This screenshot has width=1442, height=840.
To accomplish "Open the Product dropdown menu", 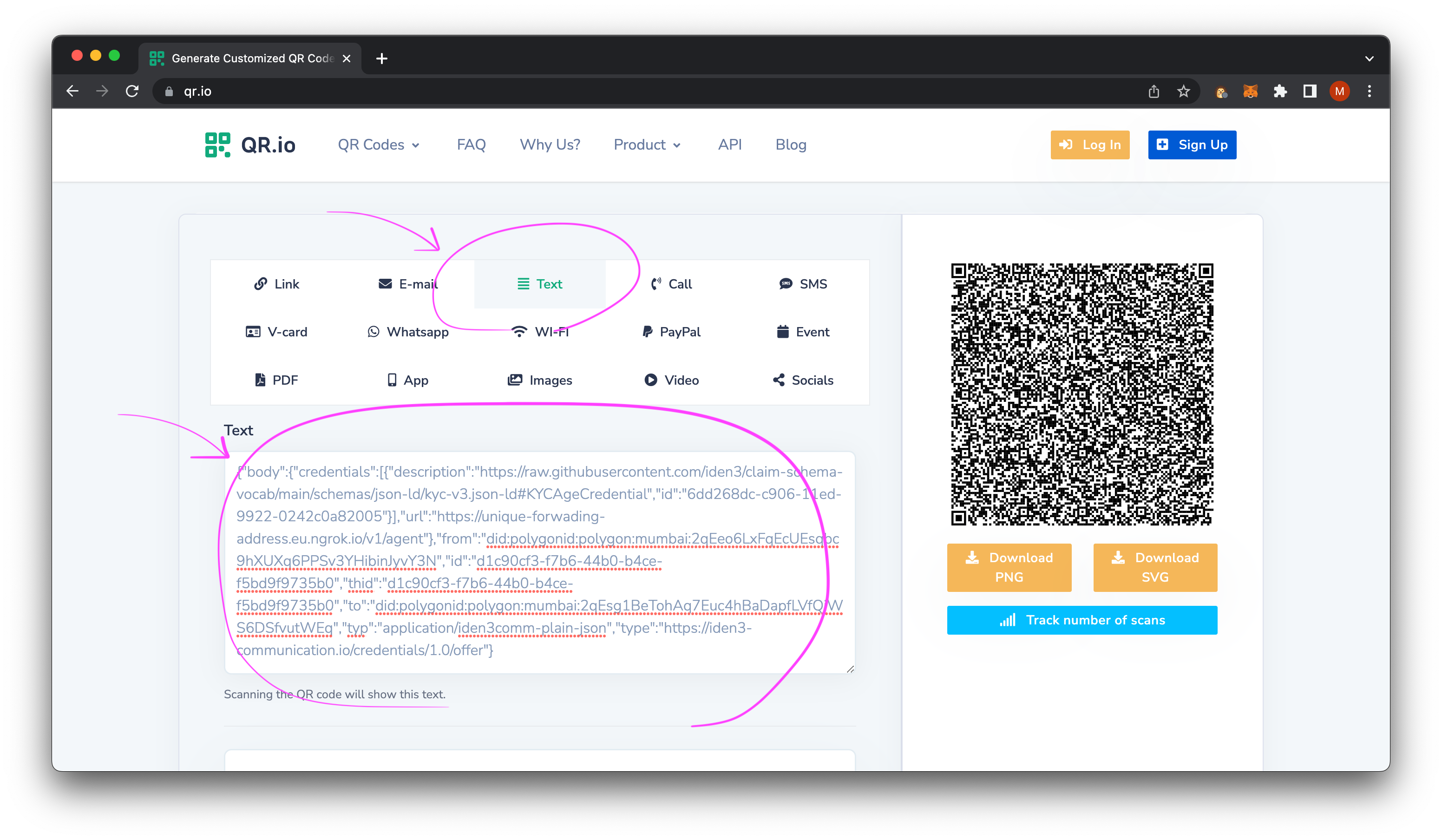I will 647,145.
